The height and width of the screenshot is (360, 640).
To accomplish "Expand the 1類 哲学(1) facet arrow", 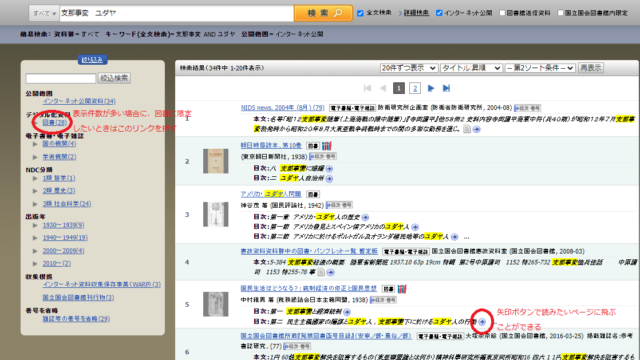I will pyautogui.click(x=35, y=178).
